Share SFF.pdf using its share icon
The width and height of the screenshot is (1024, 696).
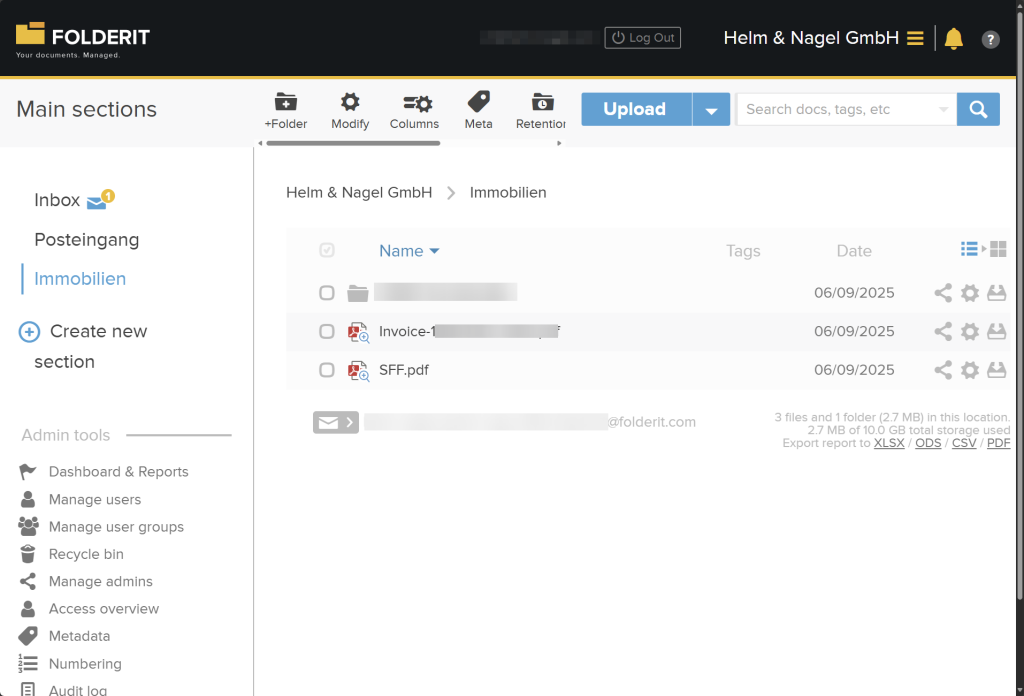(x=942, y=370)
